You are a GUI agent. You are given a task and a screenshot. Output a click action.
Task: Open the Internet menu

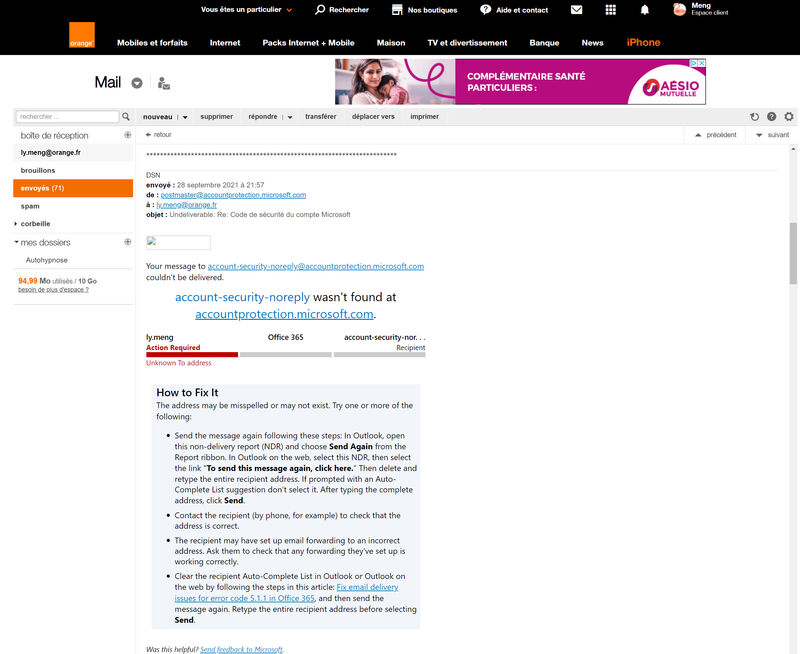pos(225,43)
